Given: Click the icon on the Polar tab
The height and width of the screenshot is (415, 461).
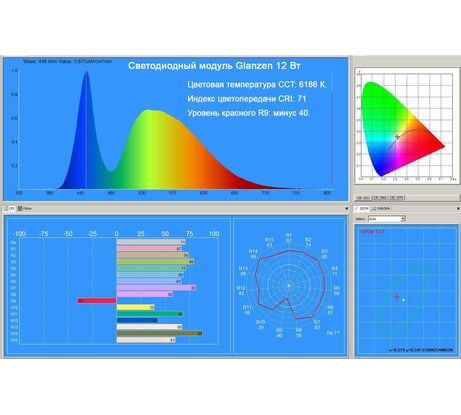Looking at the screenshot, I should [x=20, y=208].
